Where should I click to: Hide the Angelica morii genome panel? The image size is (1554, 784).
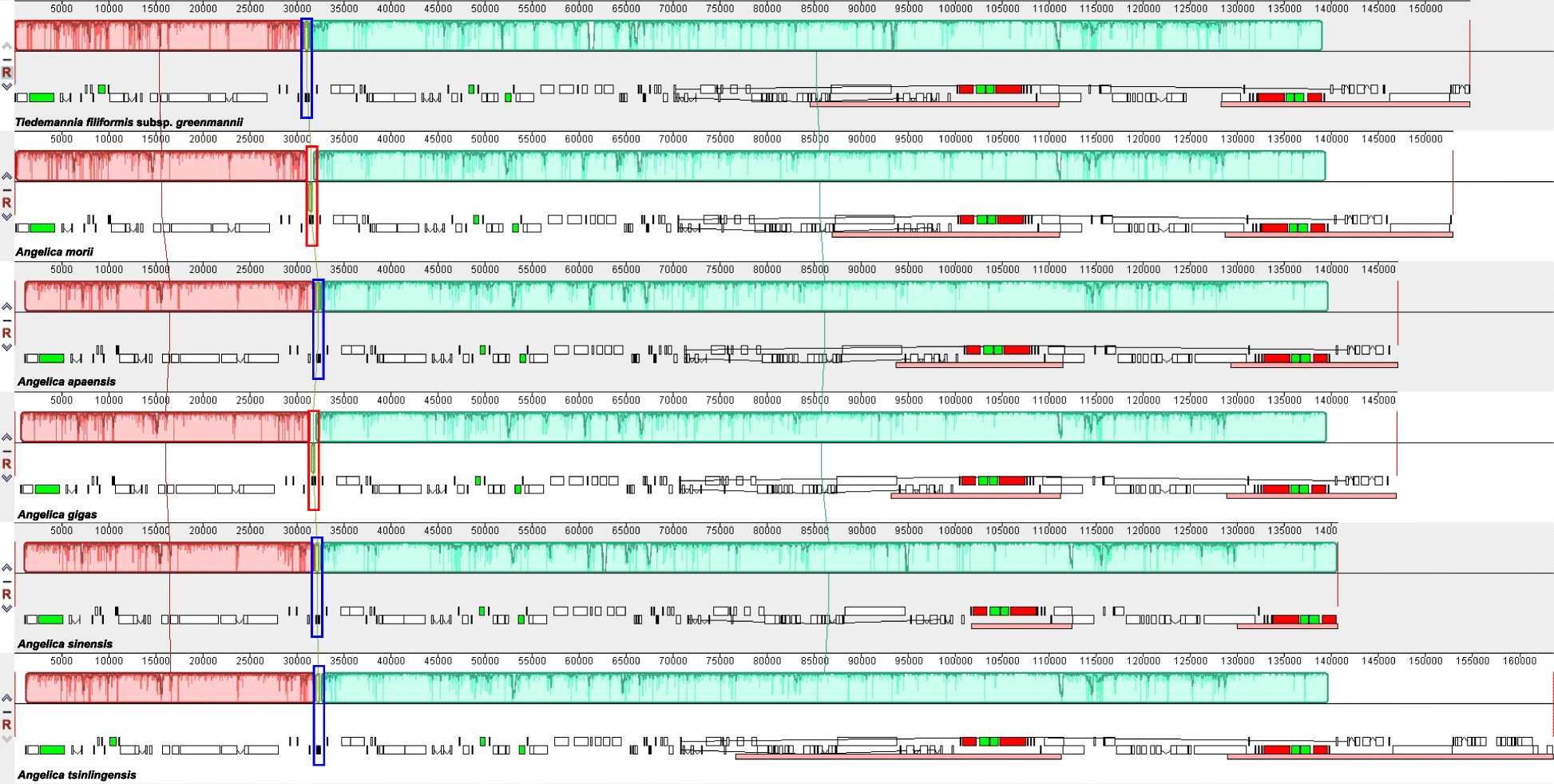click(6, 189)
